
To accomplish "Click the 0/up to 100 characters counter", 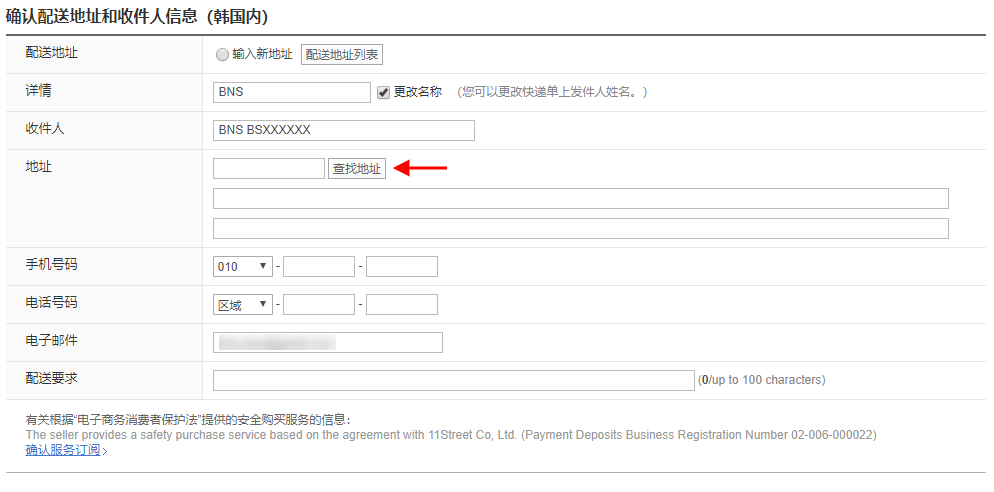I will pyautogui.click(x=762, y=380).
